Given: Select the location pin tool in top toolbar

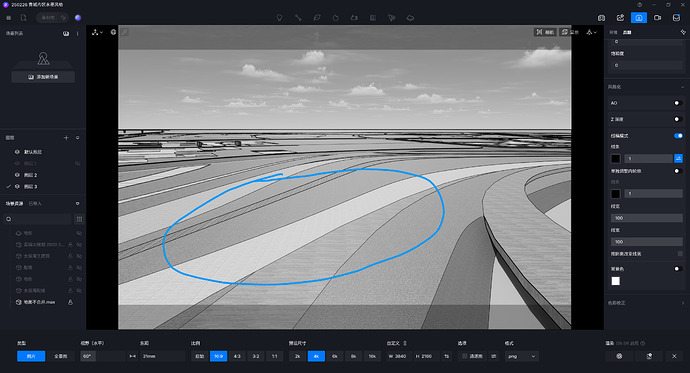Looking at the screenshot, I should [279, 18].
